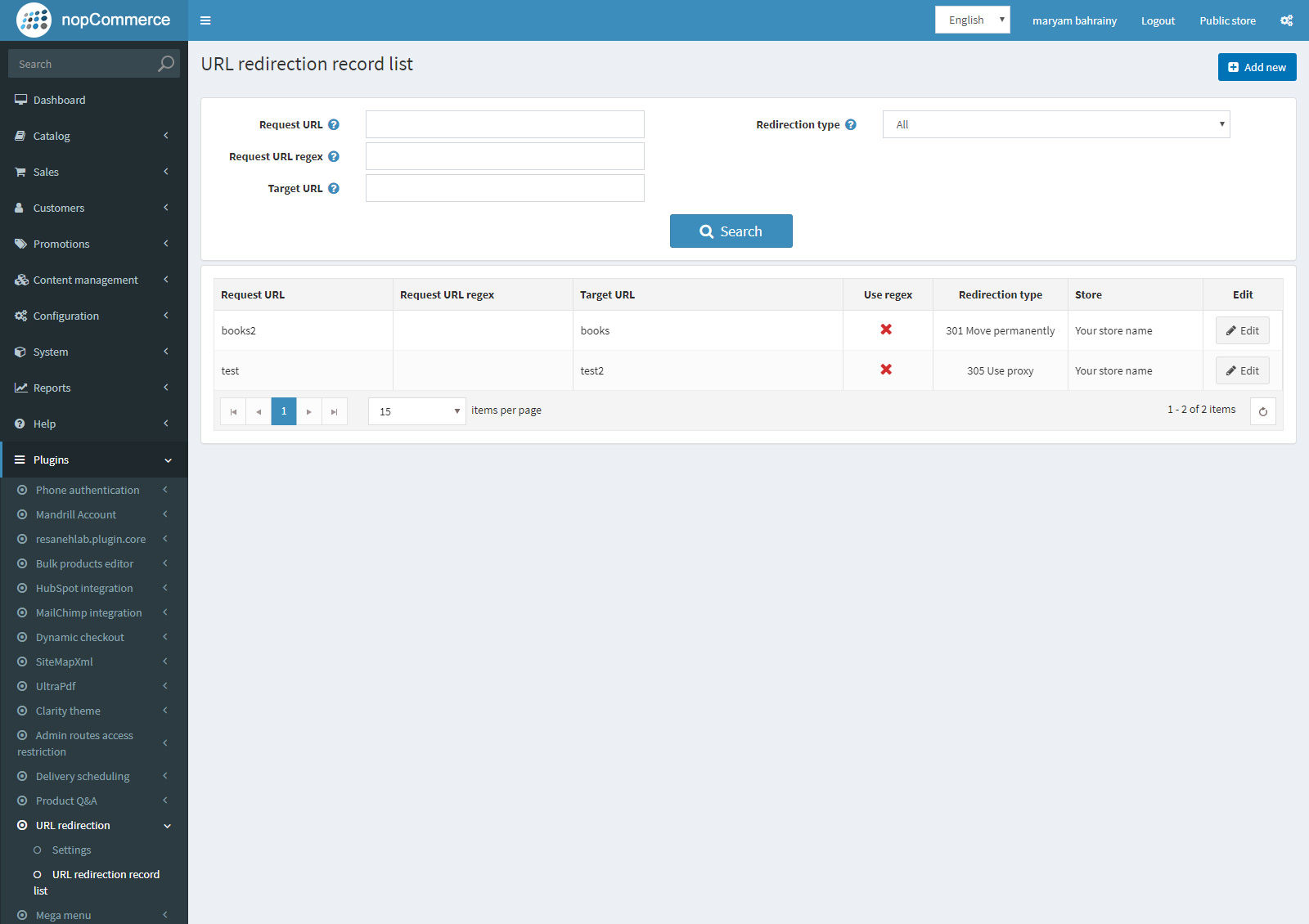Click the Redirection type column header
The image size is (1309, 924).
pos(1000,294)
